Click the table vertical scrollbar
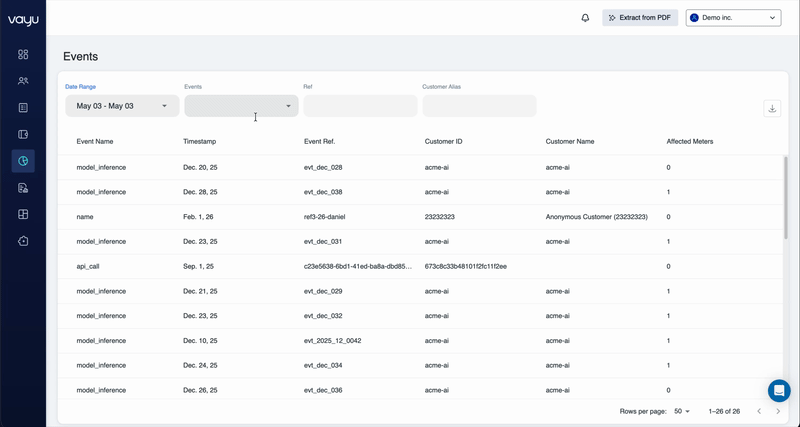 point(786,198)
